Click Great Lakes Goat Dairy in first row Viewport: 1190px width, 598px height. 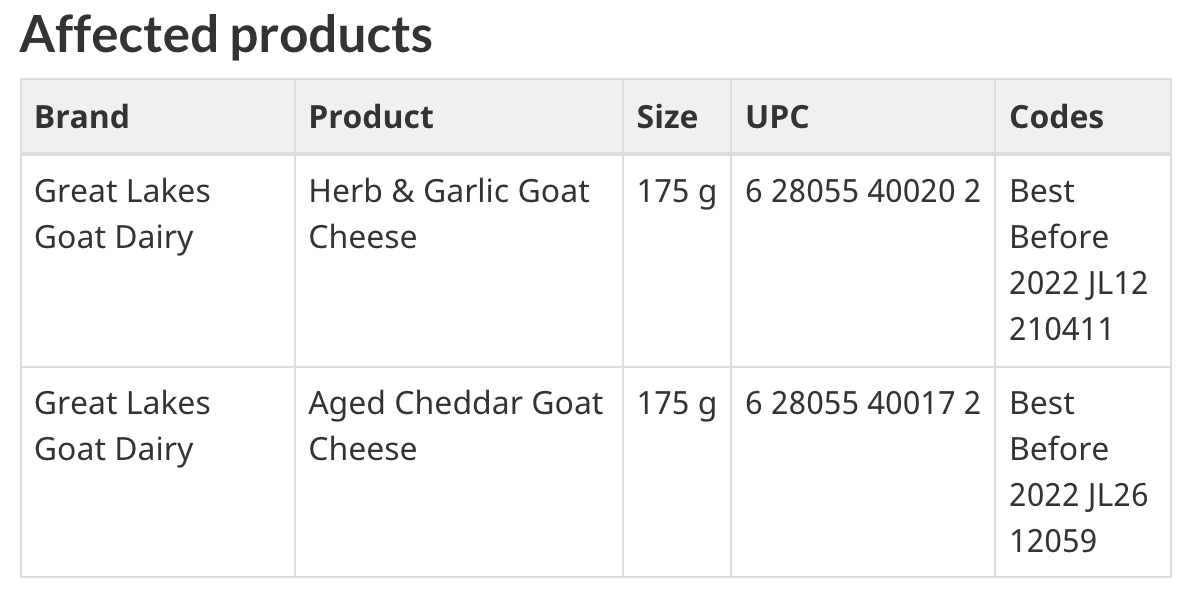pyautogui.click(x=122, y=214)
